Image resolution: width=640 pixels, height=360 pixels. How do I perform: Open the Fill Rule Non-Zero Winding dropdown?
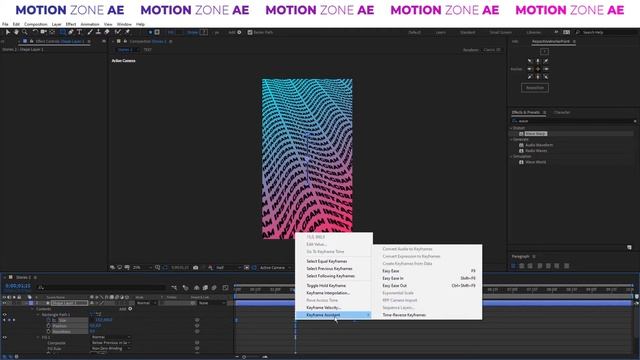point(111,349)
